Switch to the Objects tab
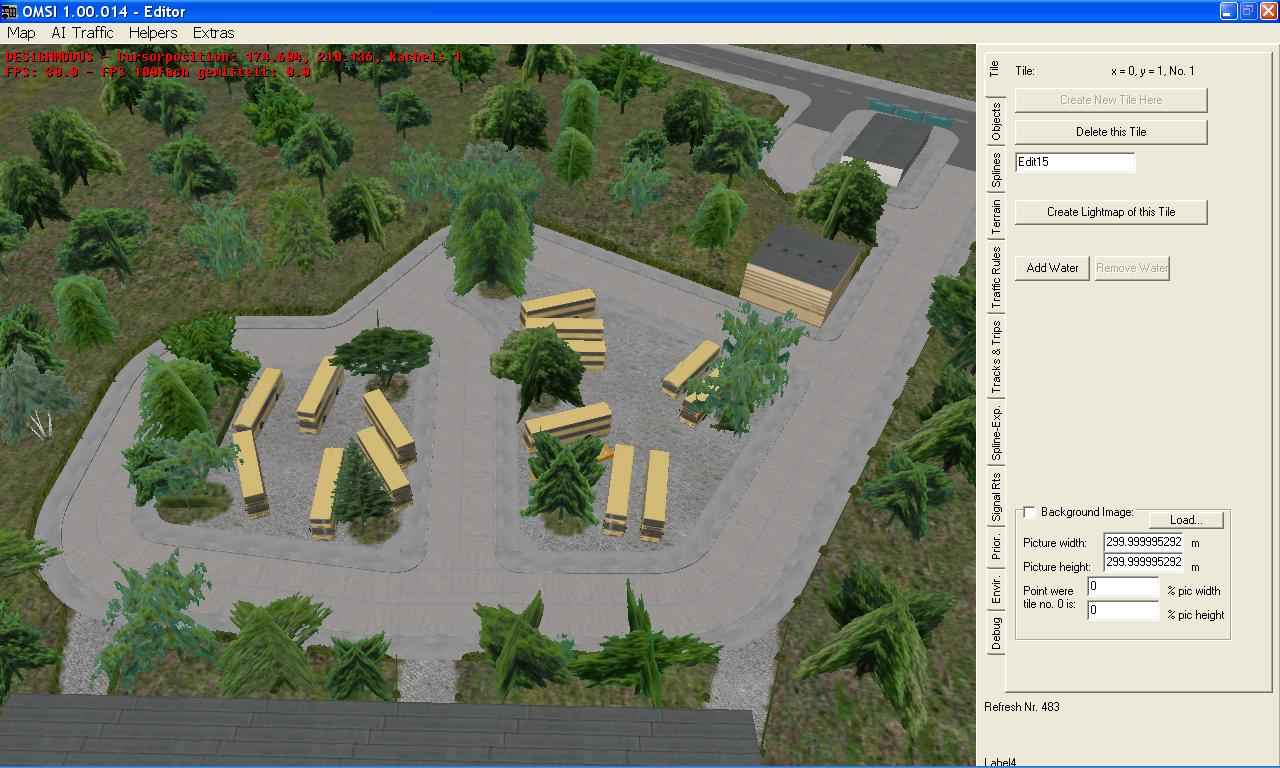Screen dimensions: 1280x768 pyautogui.click(x=995, y=122)
